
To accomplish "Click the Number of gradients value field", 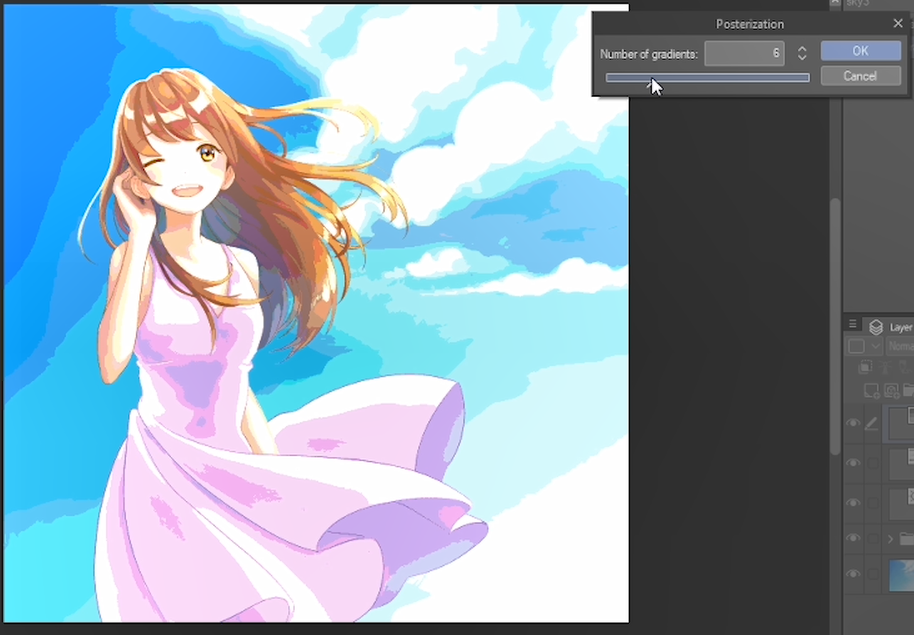I will pos(743,53).
